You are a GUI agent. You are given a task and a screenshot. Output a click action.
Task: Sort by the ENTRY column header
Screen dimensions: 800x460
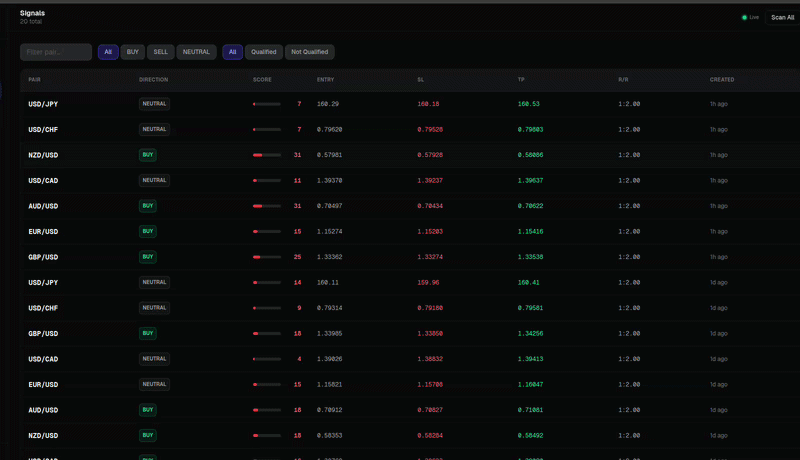point(326,80)
